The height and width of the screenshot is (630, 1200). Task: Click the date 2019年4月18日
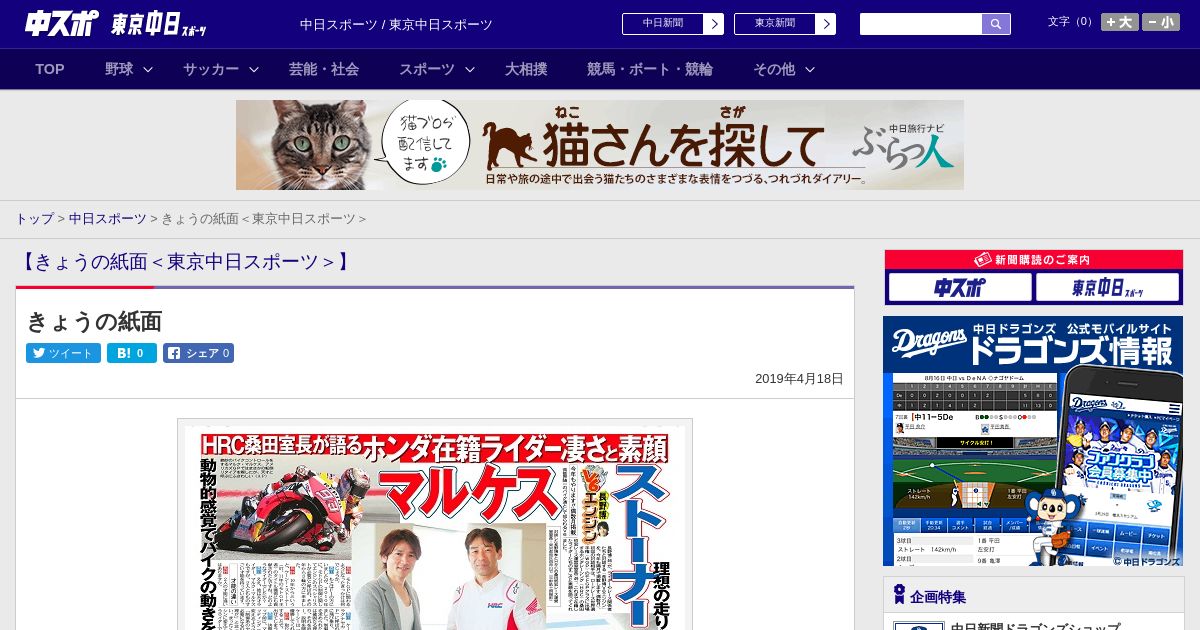coord(799,379)
